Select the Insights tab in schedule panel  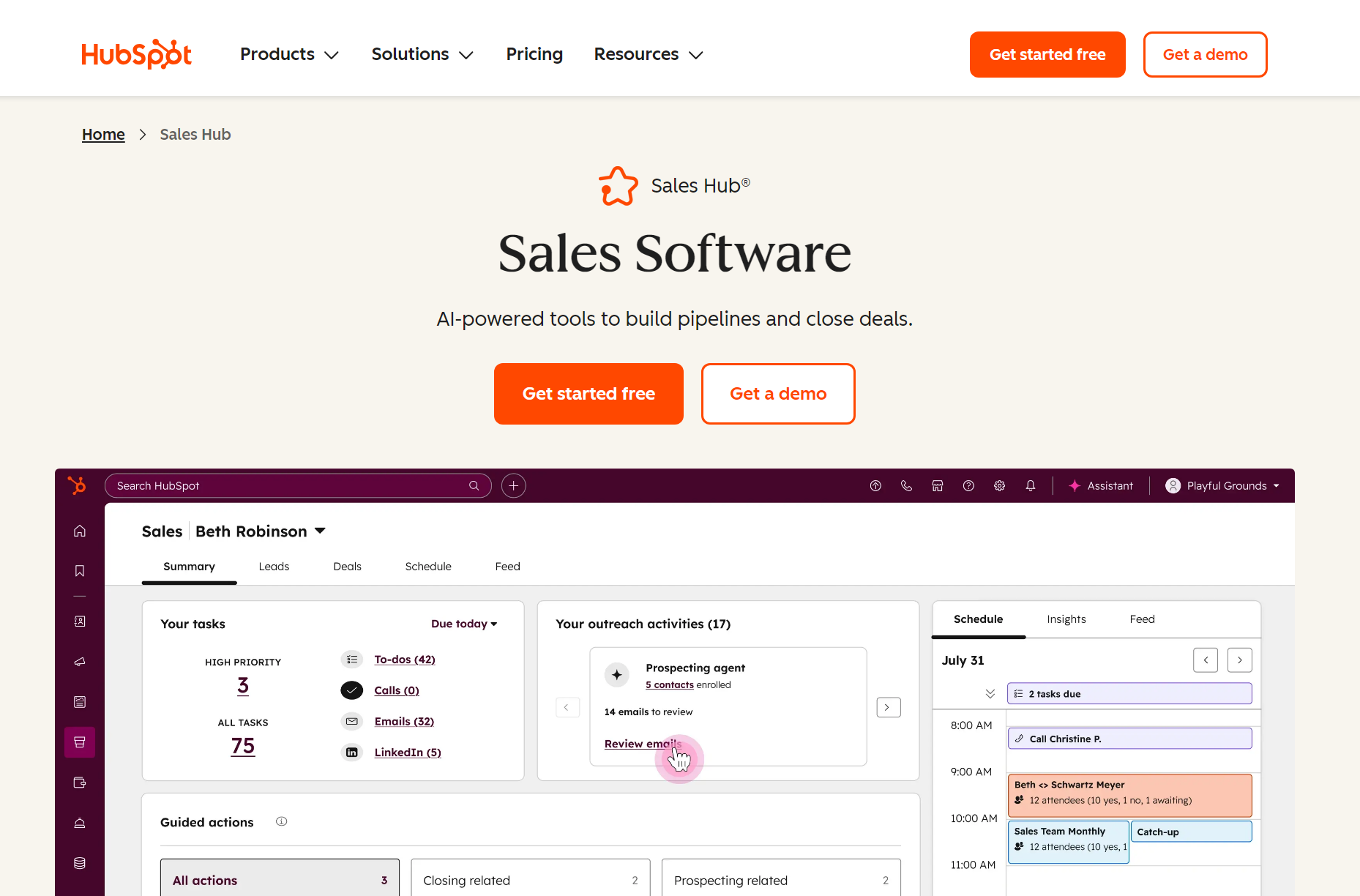(1066, 619)
